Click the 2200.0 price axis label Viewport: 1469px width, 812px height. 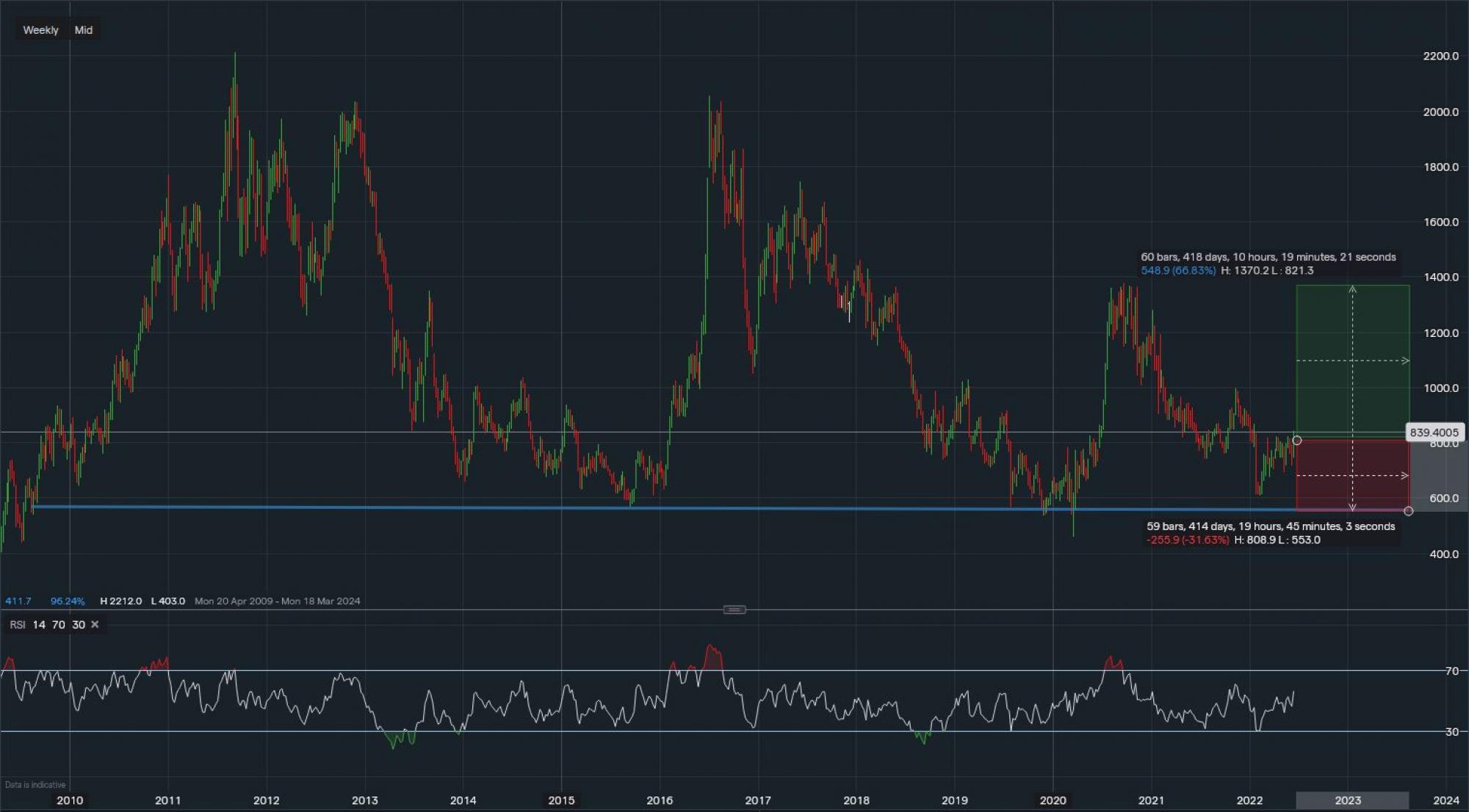pyautogui.click(x=1440, y=56)
